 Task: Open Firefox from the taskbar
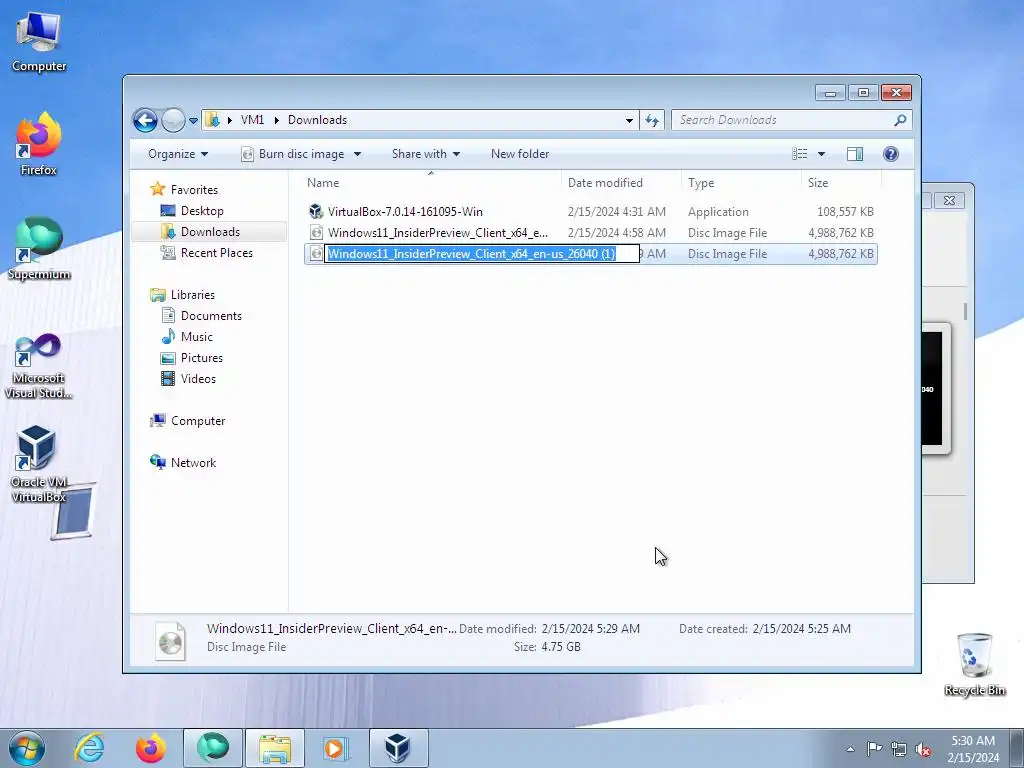150,748
